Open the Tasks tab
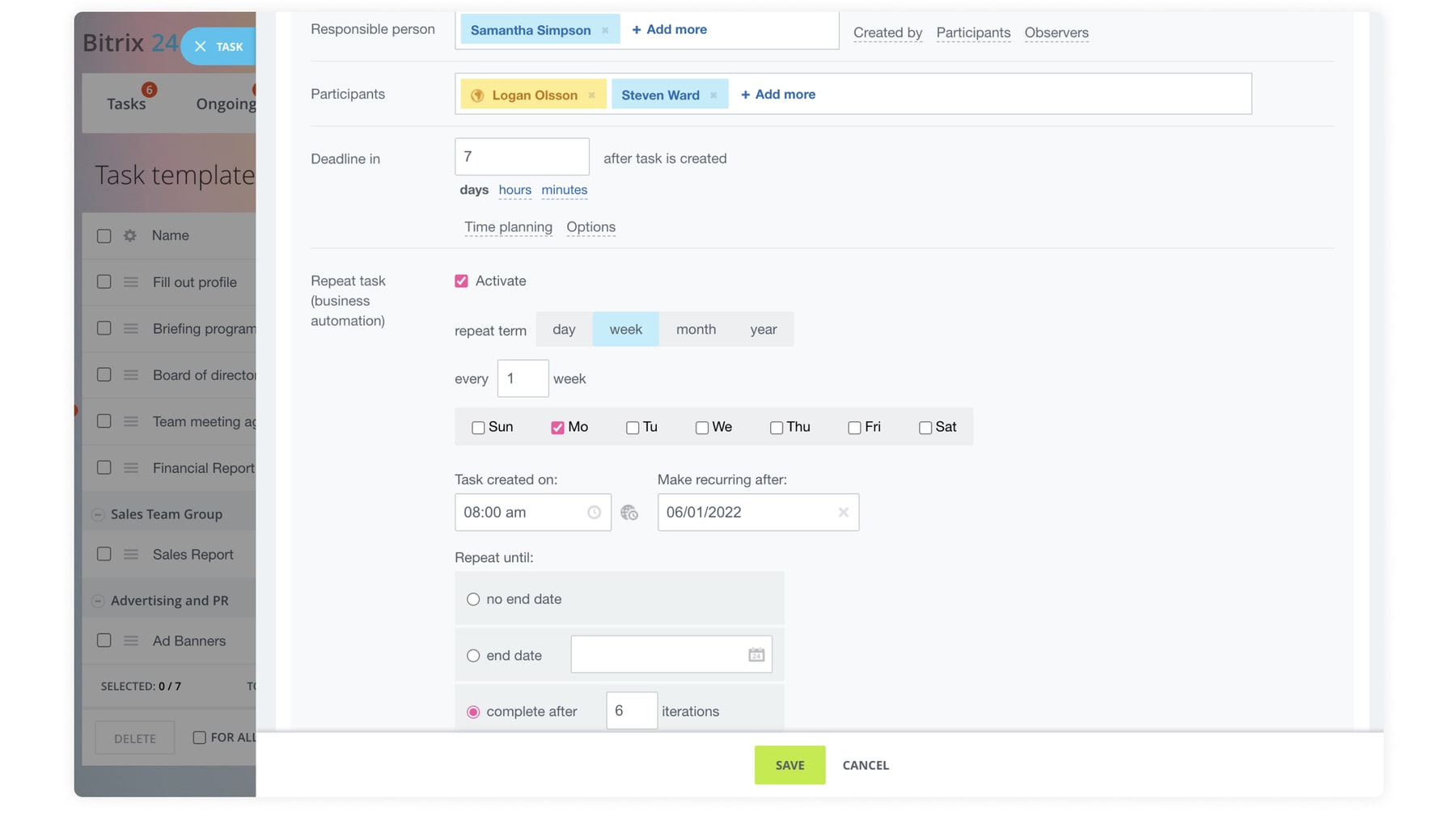1456x824 pixels. point(126,104)
